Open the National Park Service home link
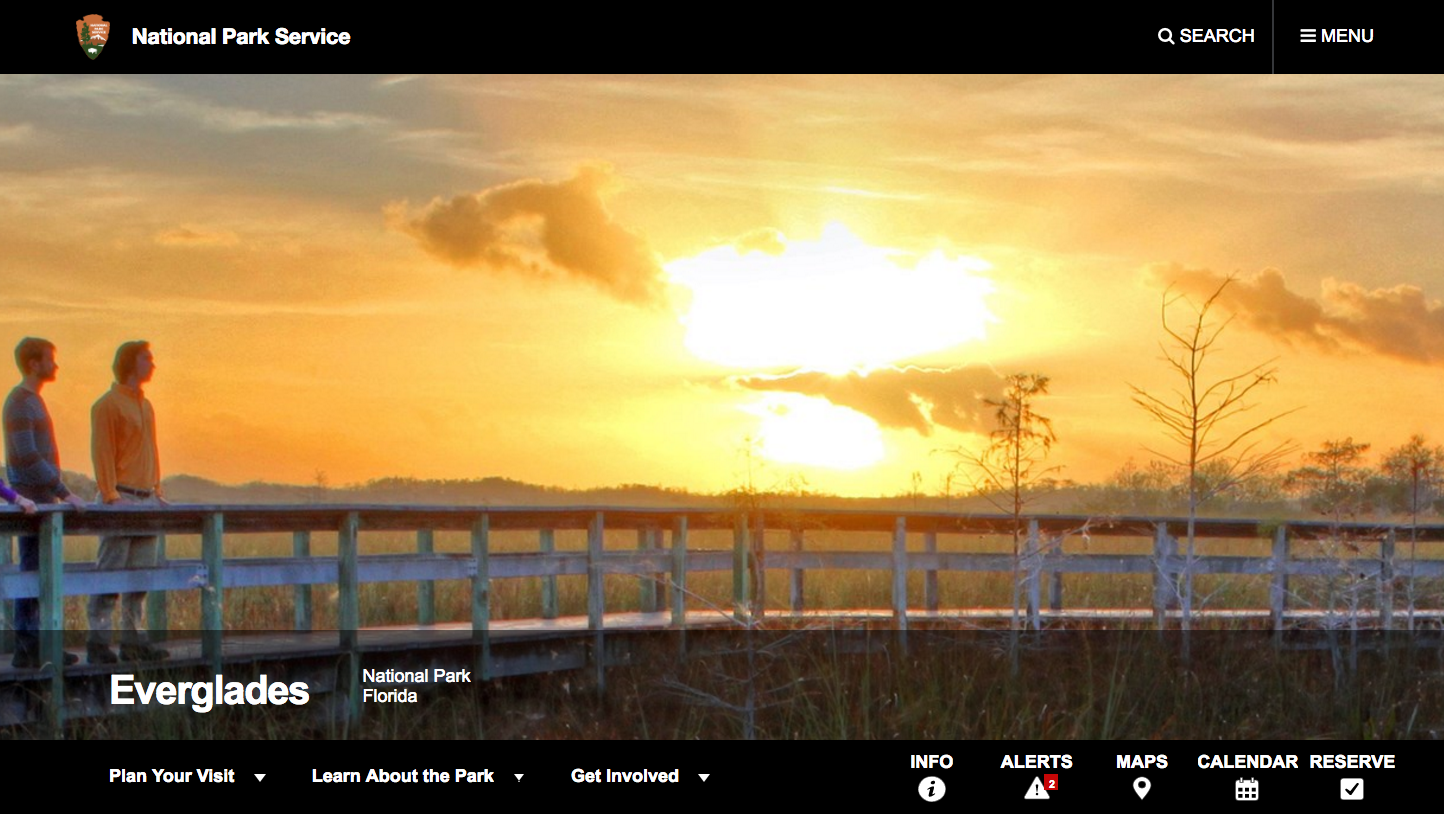 pyautogui.click(x=241, y=37)
